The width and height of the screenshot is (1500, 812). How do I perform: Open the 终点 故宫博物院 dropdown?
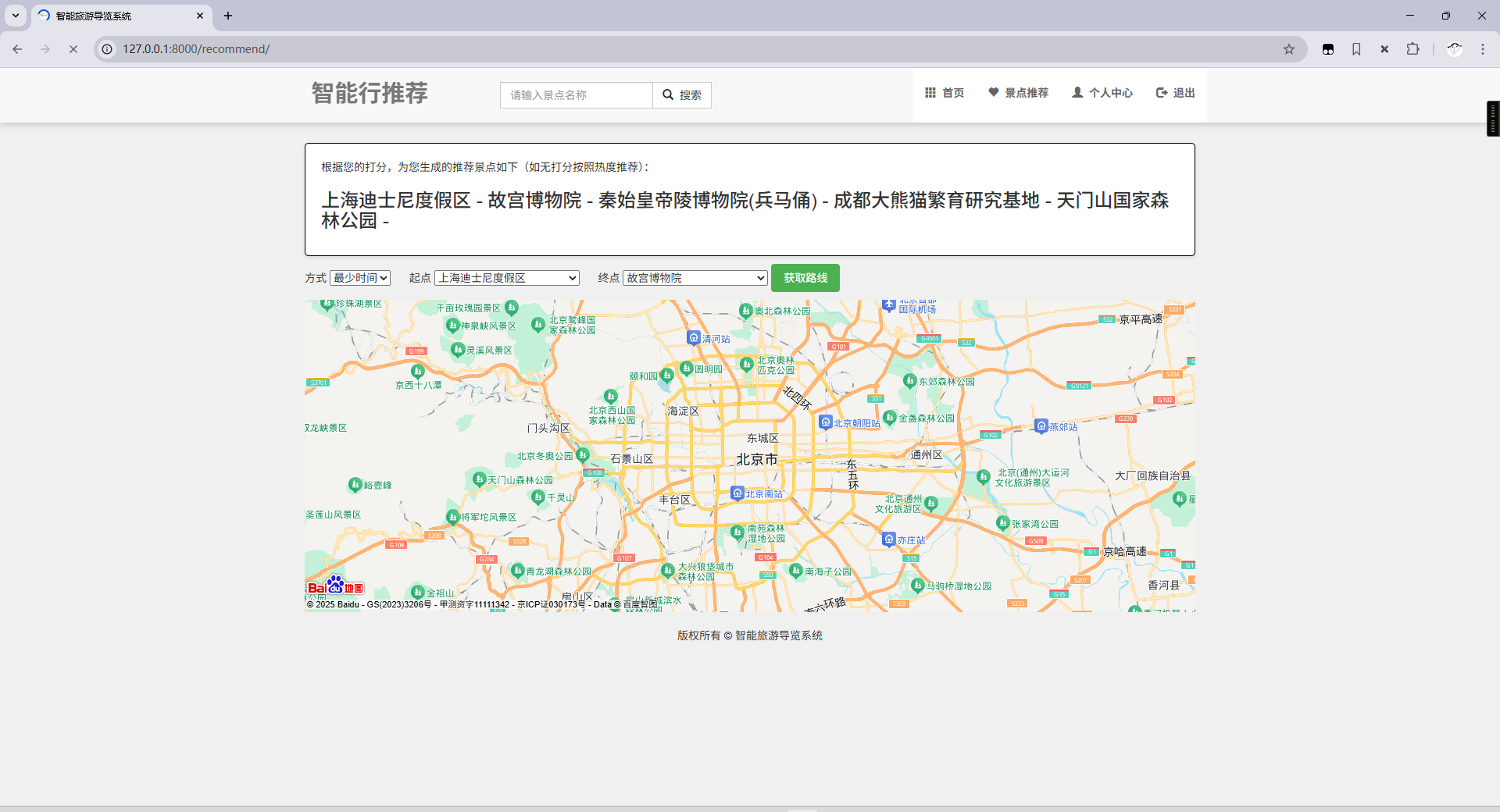695,278
